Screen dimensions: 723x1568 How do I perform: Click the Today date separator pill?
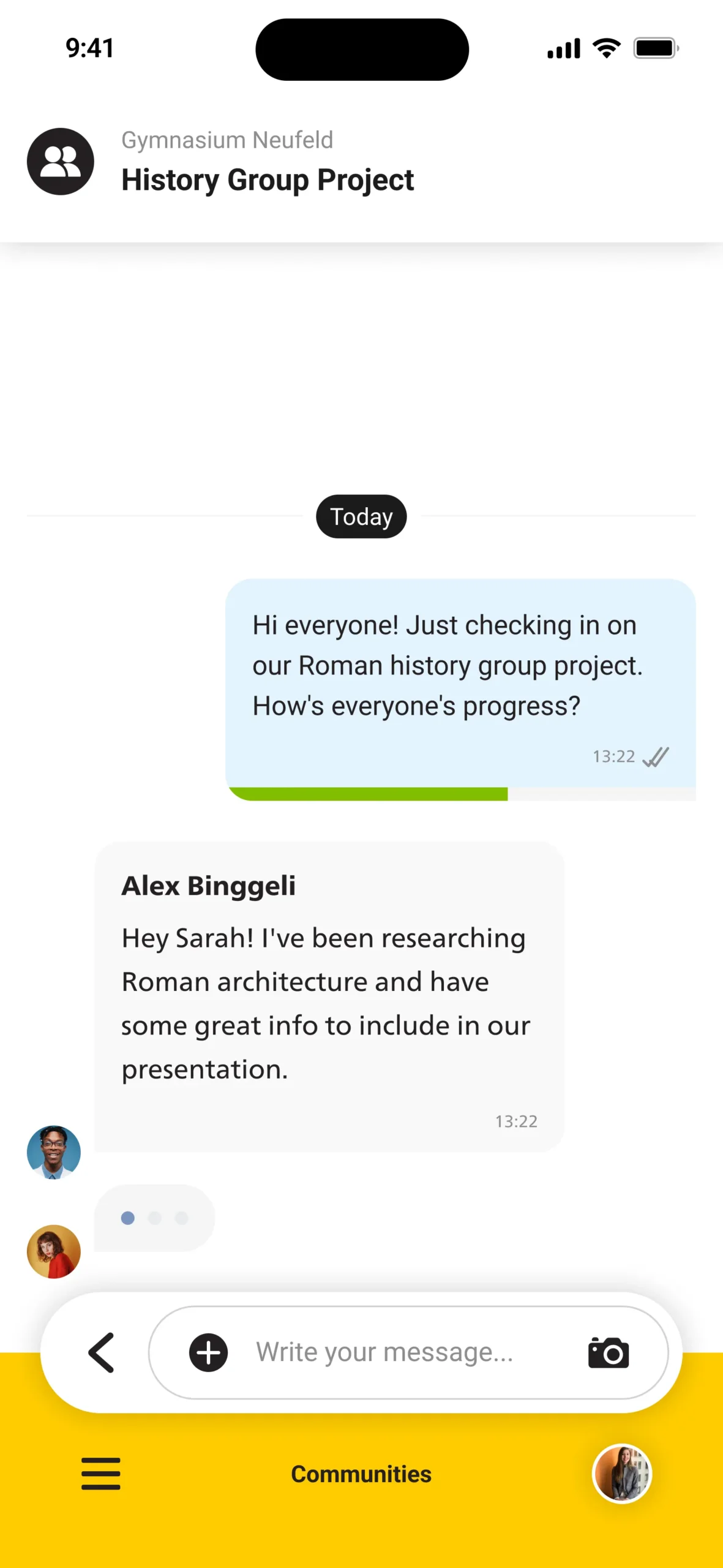[x=361, y=516]
